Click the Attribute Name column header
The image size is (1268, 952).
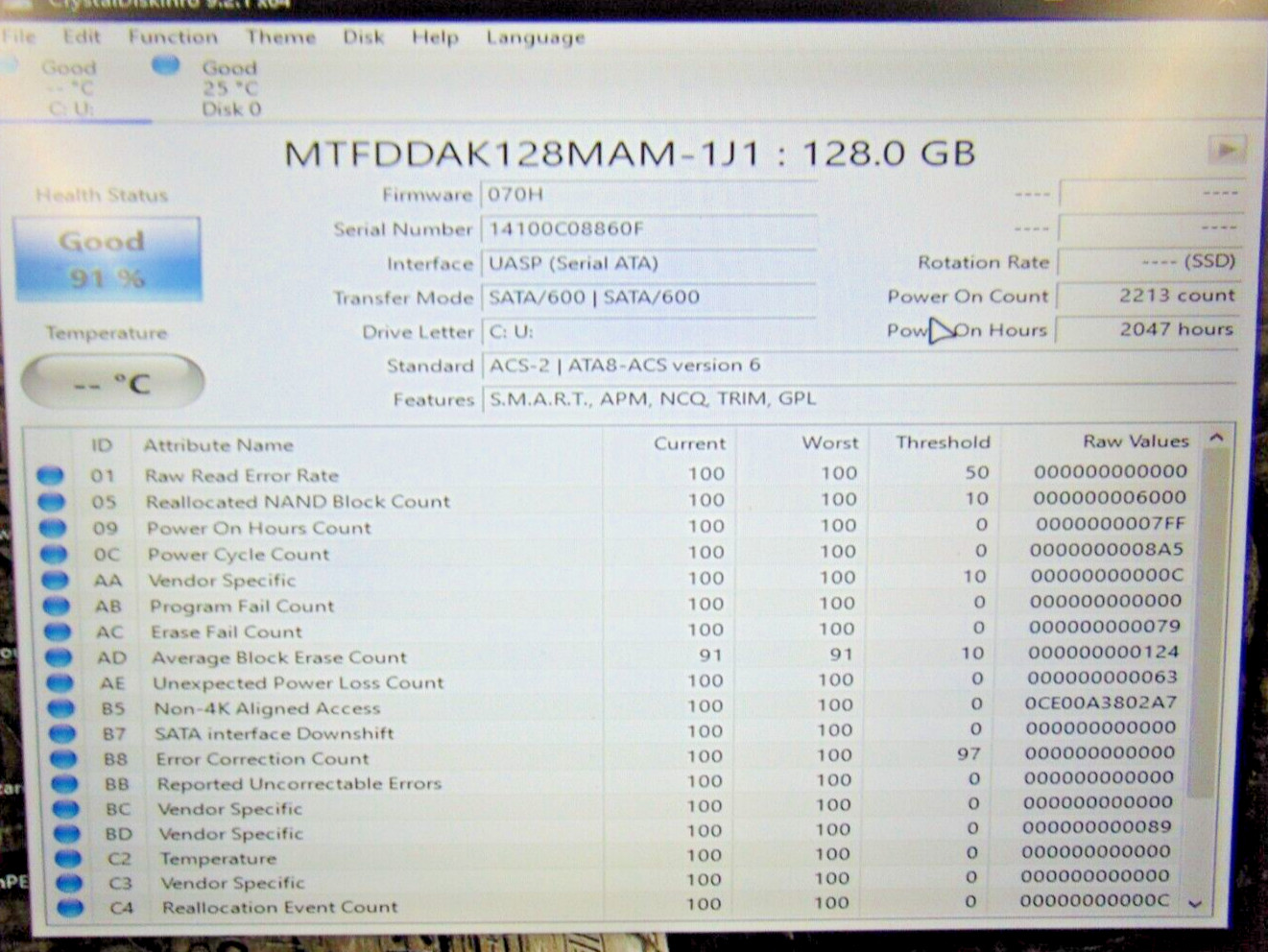218,445
